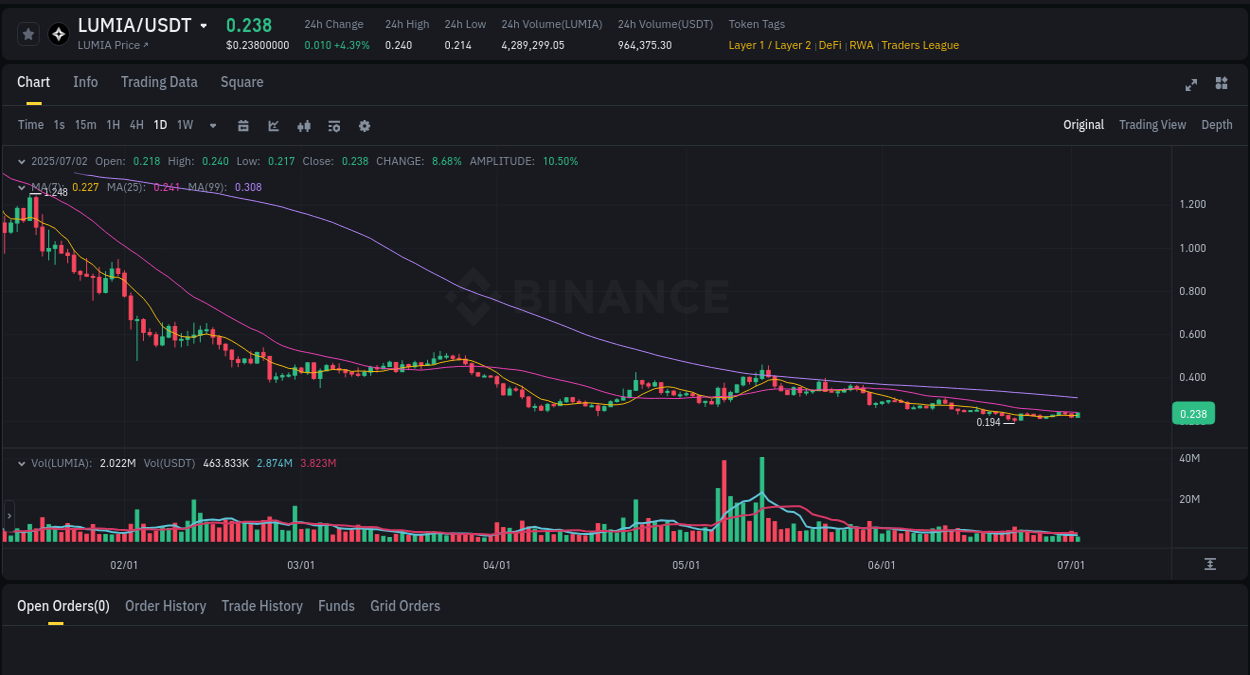The height and width of the screenshot is (675, 1250).
Task: Open the technical indicators panel
Action: coord(273,126)
